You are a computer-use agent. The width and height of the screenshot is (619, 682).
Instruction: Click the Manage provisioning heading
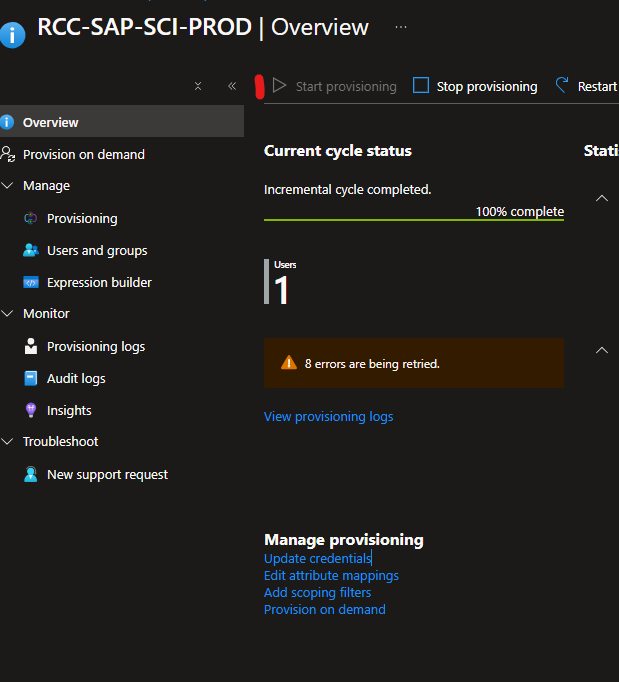[344, 540]
